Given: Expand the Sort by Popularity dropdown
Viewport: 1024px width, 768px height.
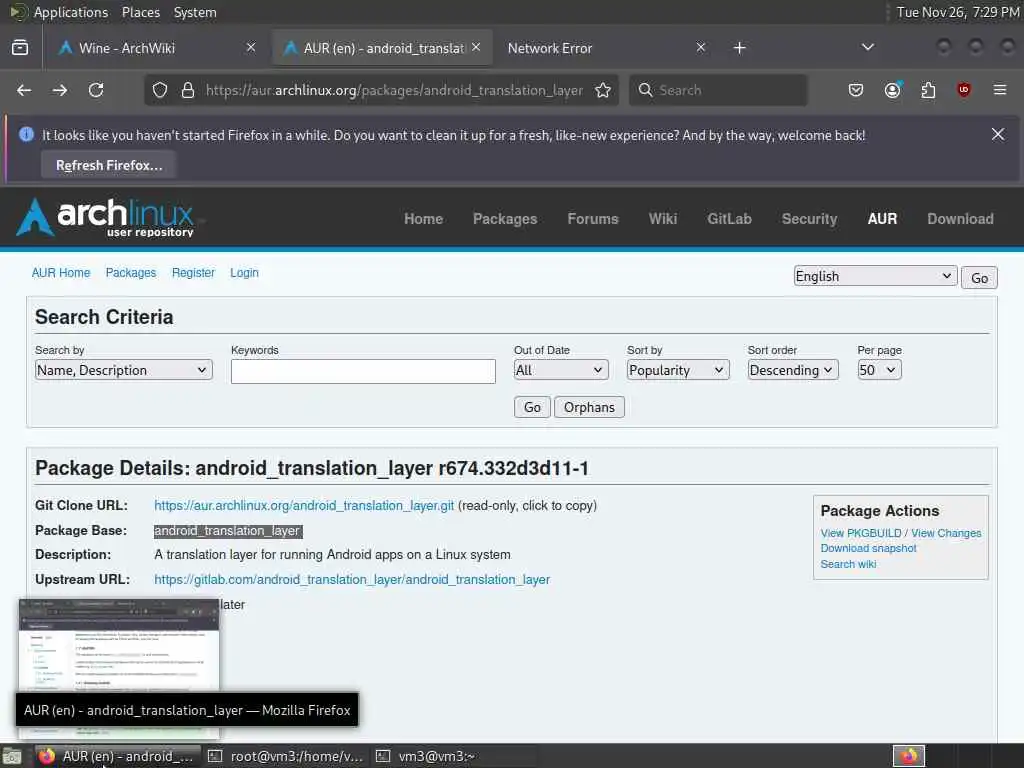Looking at the screenshot, I should coord(678,370).
